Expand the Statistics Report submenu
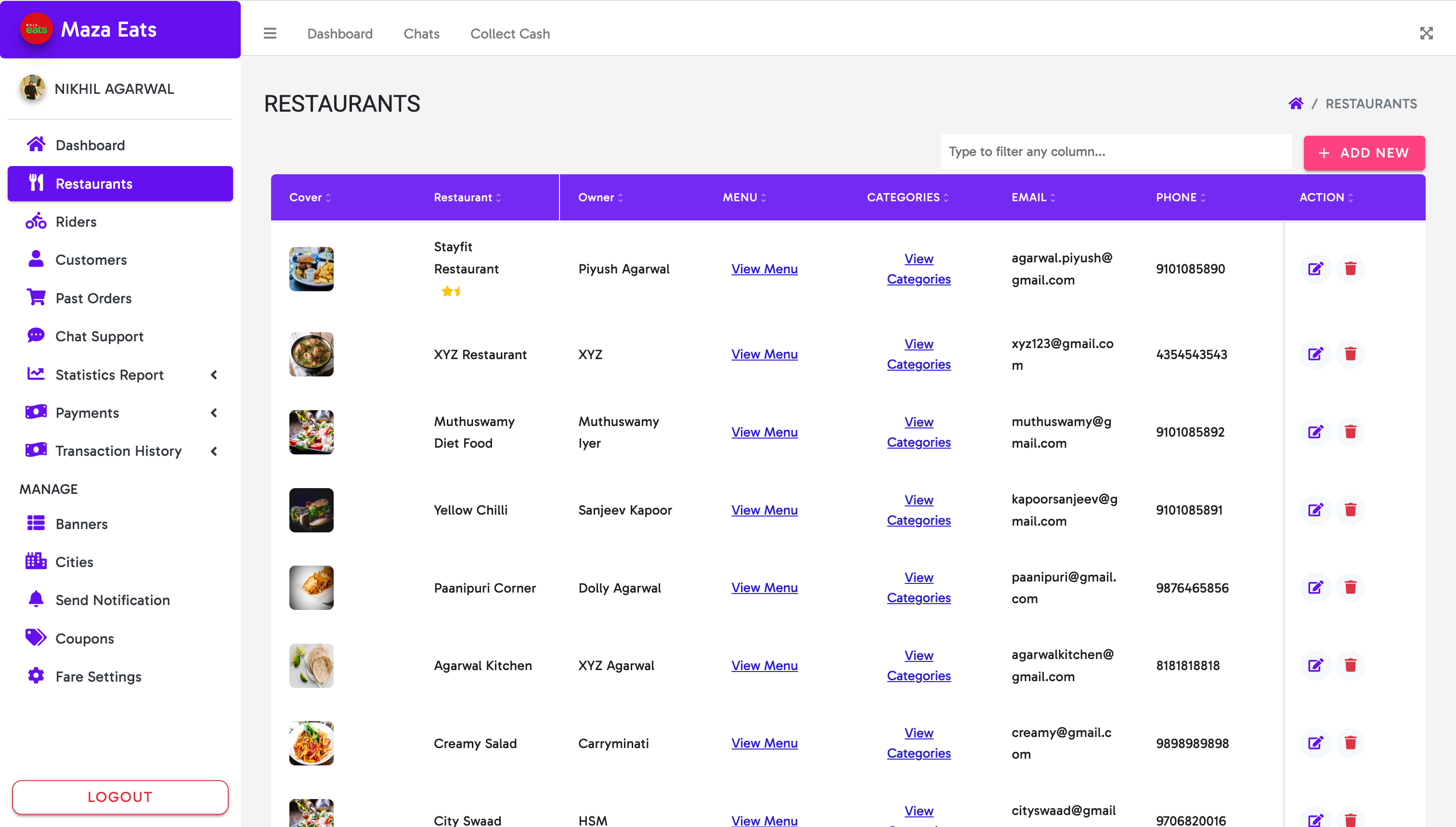 tap(214, 375)
